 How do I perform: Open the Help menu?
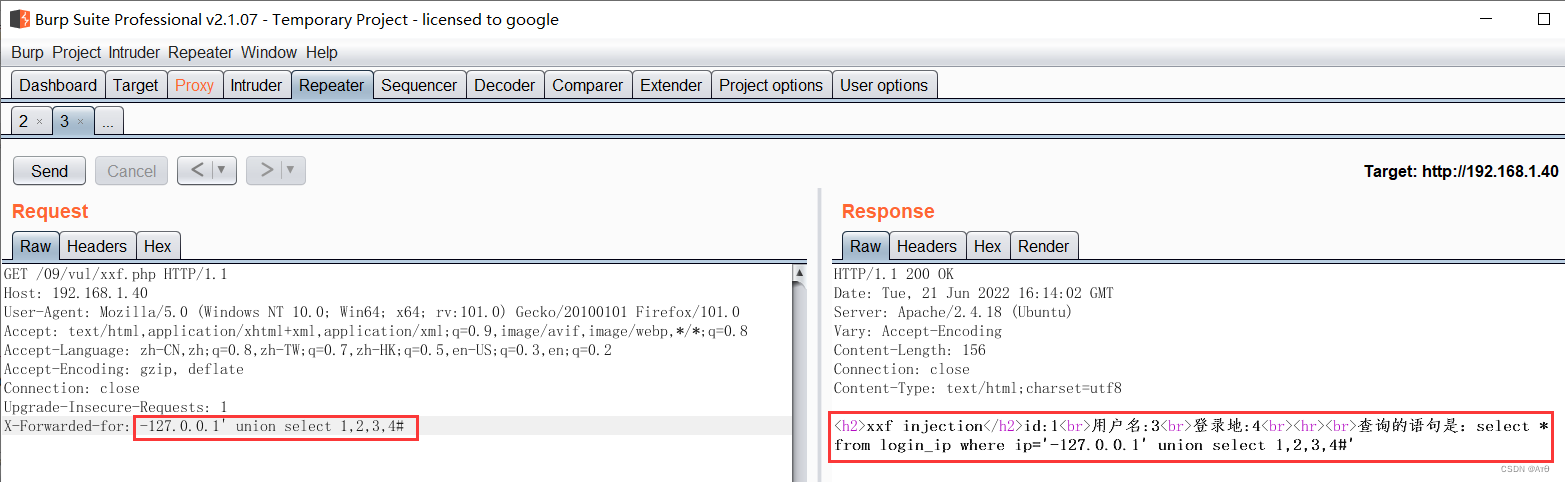point(322,52)
